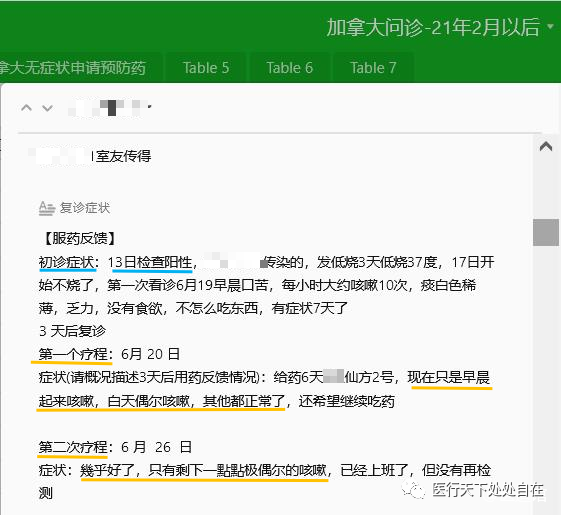Switch to the Table 6 tab
The image size is (561, 515).
click(x=289, y=68)
